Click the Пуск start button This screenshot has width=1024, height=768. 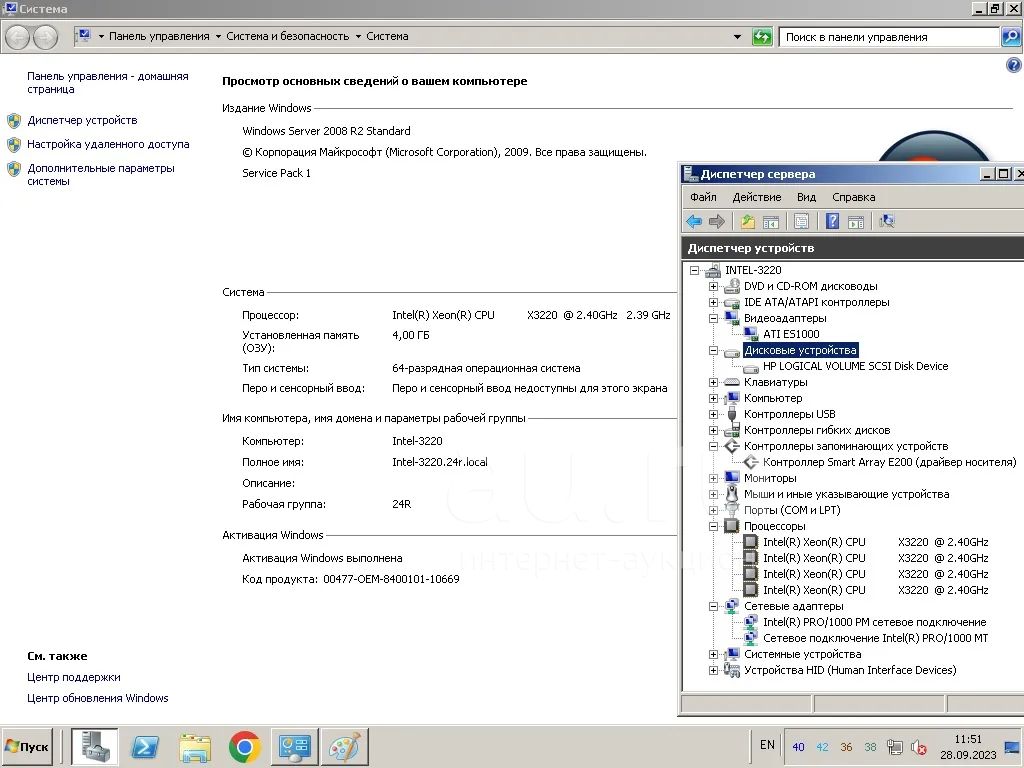point(28,746)
